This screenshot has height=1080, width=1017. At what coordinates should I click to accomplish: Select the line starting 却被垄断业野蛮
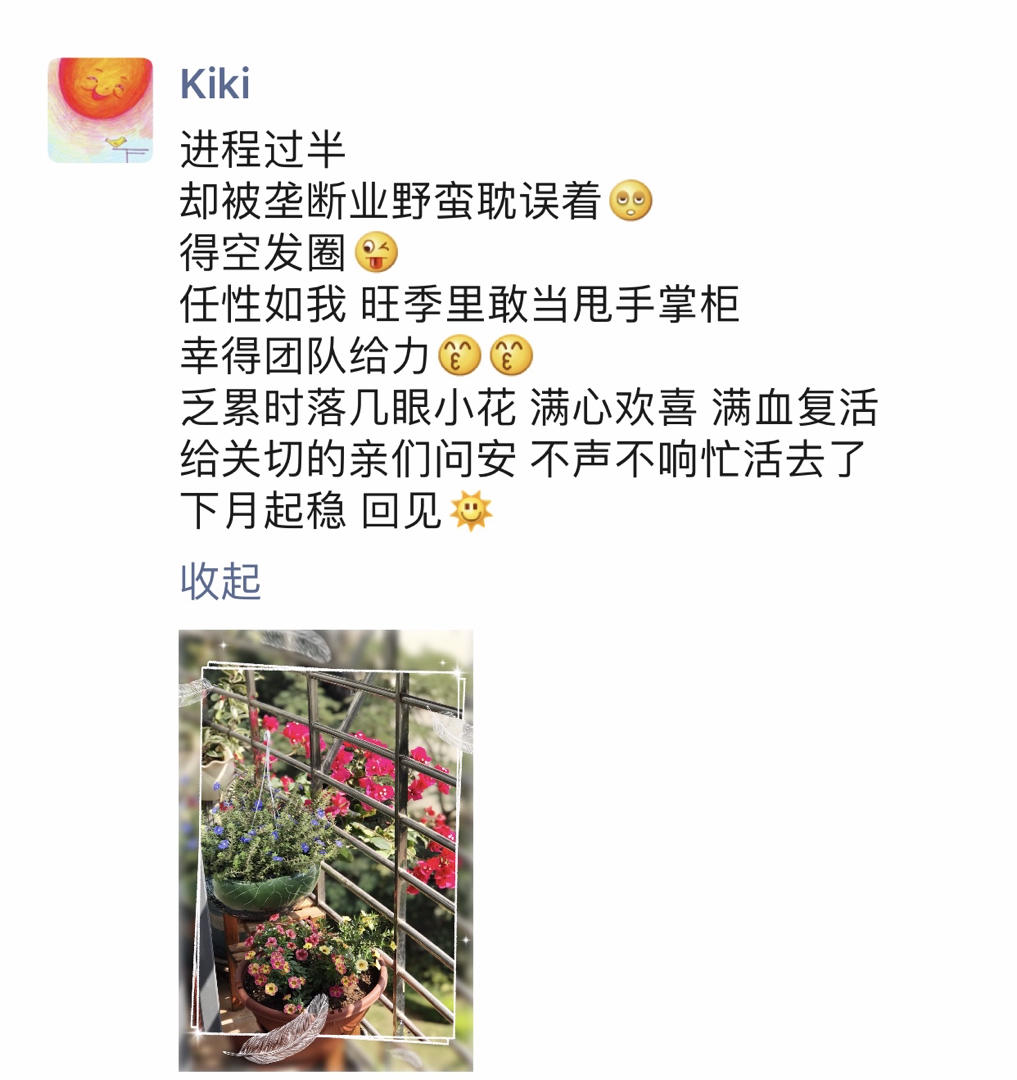coord(390,200)
